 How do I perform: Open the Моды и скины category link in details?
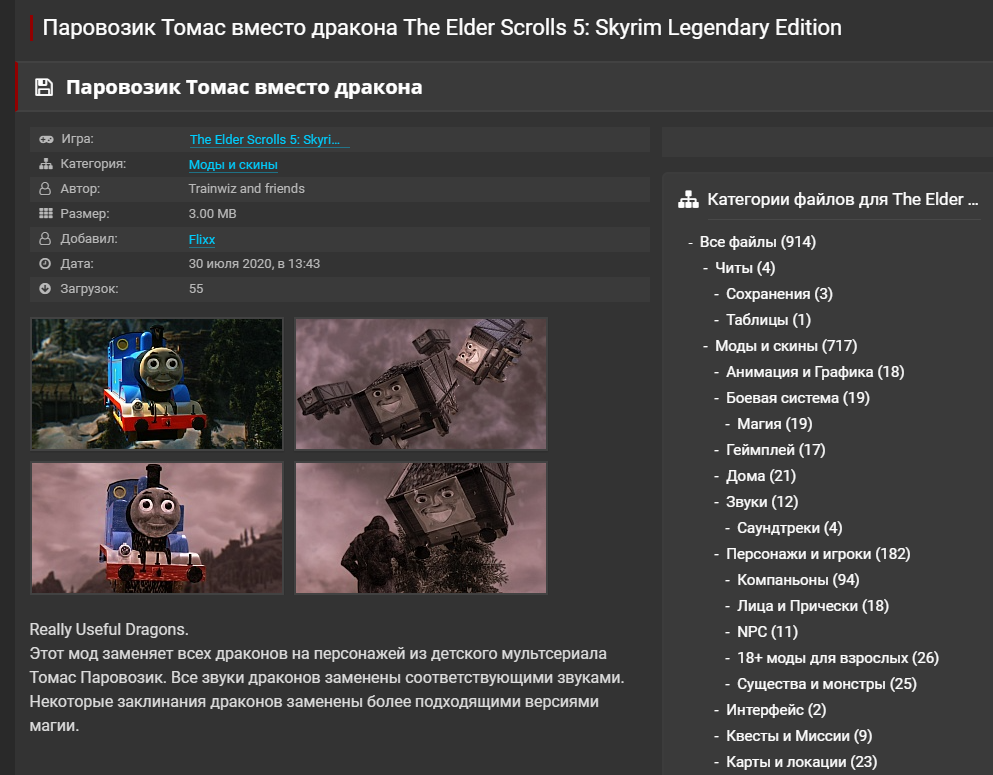point(233,165)
